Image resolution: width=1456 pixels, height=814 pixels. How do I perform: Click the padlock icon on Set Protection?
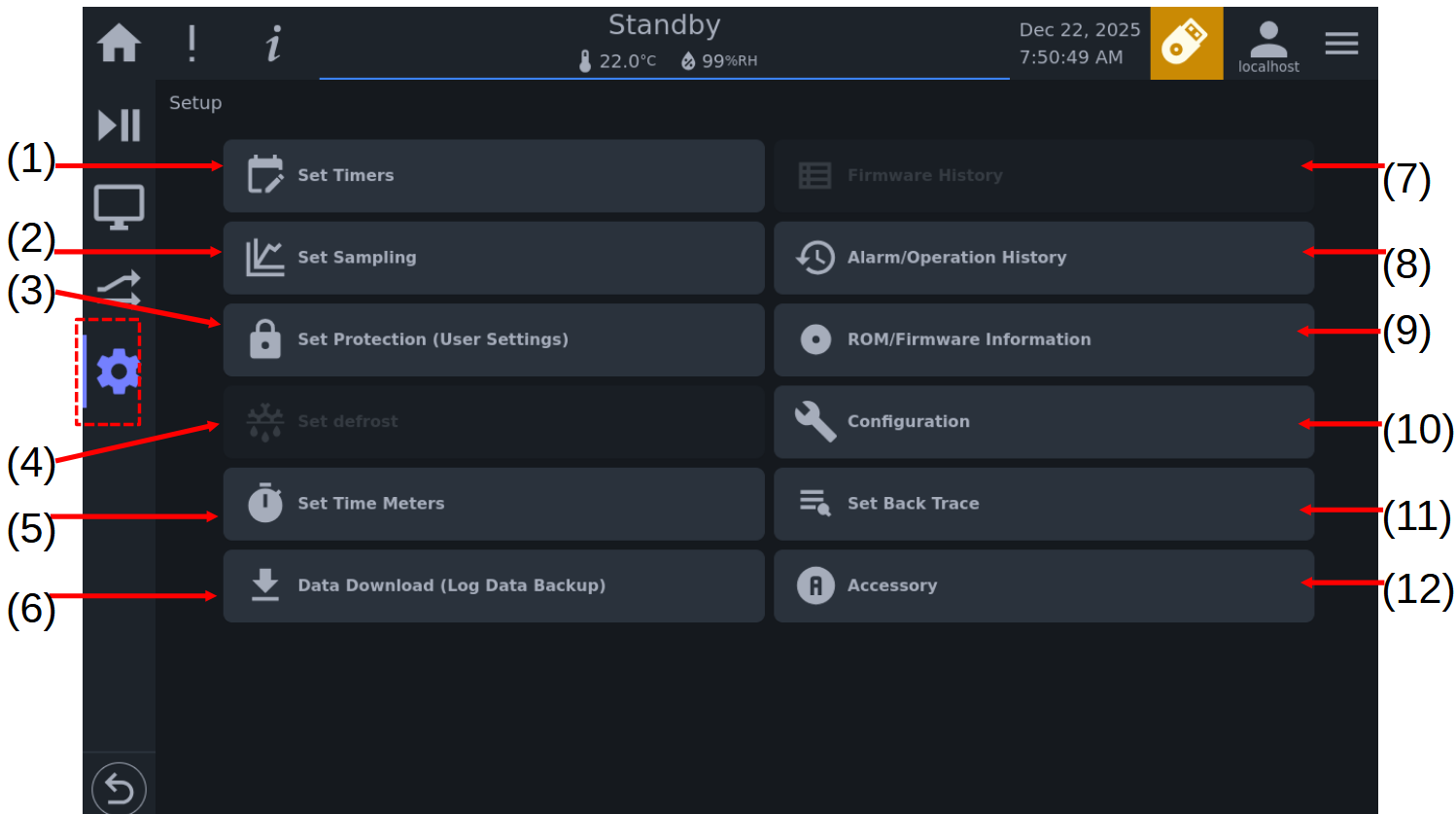pos(264,339)
